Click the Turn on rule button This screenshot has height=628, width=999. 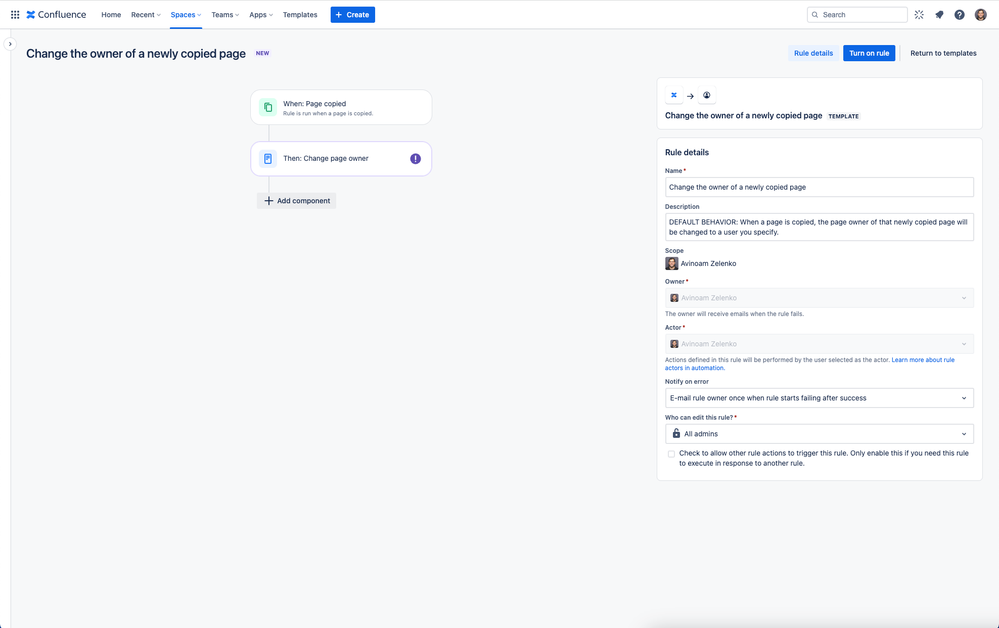(x=869, y=53)
